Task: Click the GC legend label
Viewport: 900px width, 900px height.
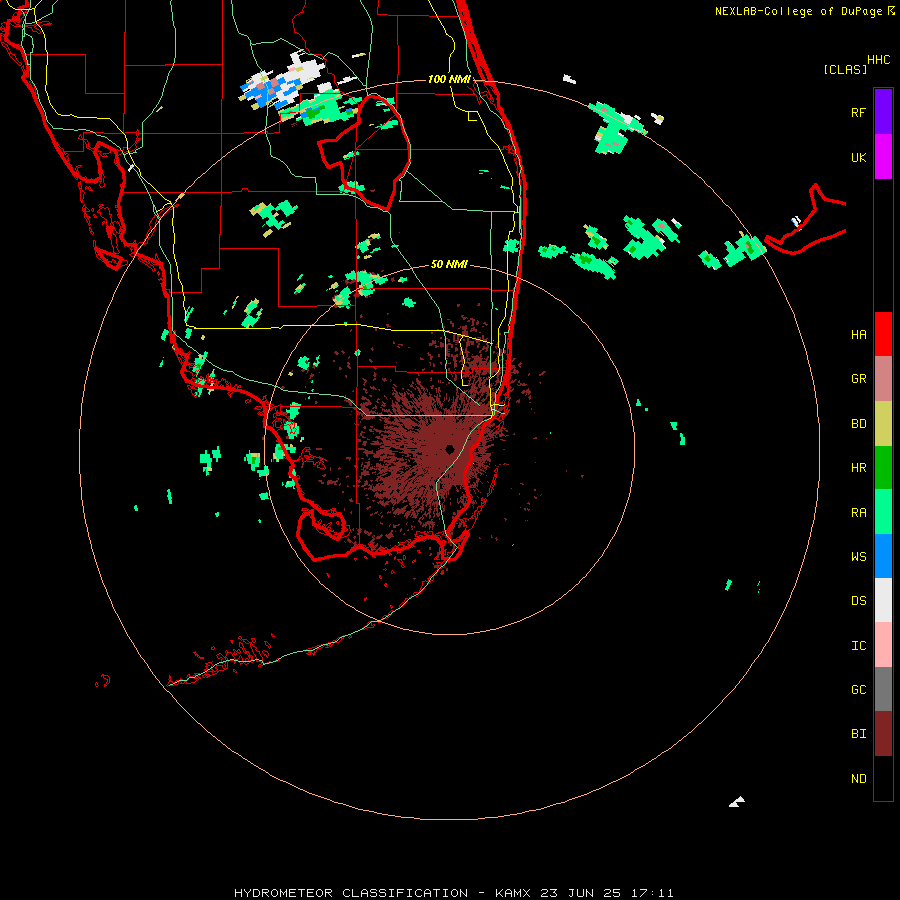Action: pyautogui.click(x=858, y=689)
